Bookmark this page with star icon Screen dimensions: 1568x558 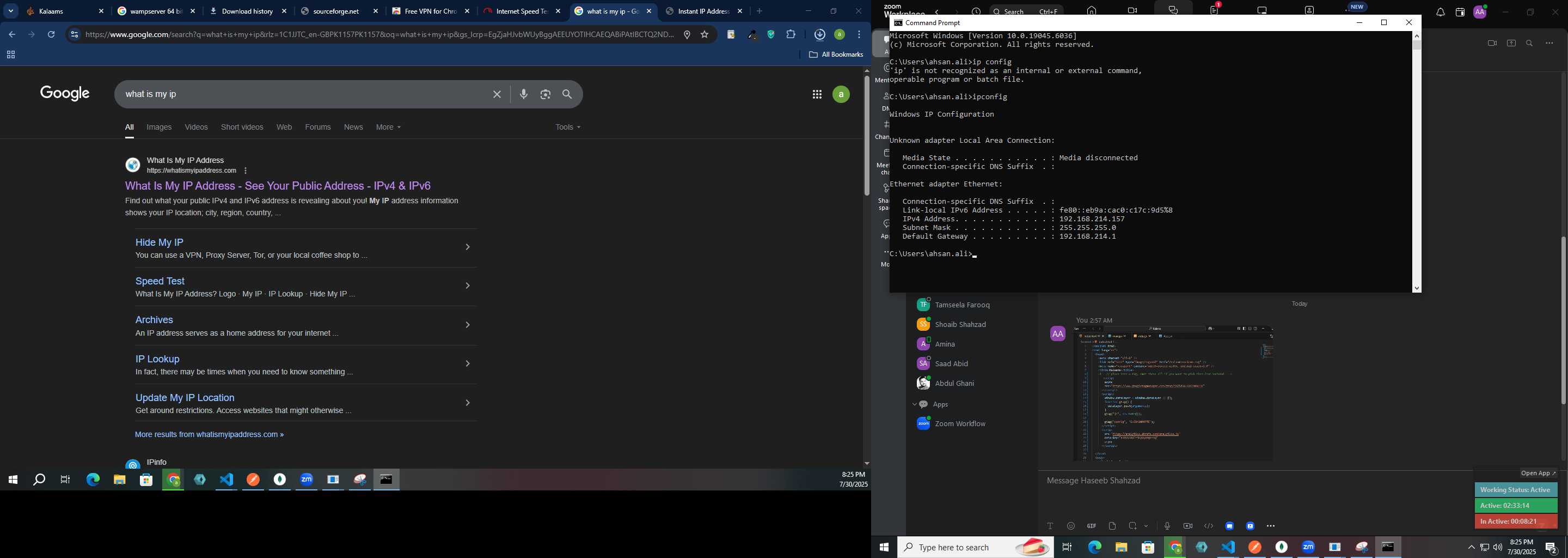click(x=705, y=35)
